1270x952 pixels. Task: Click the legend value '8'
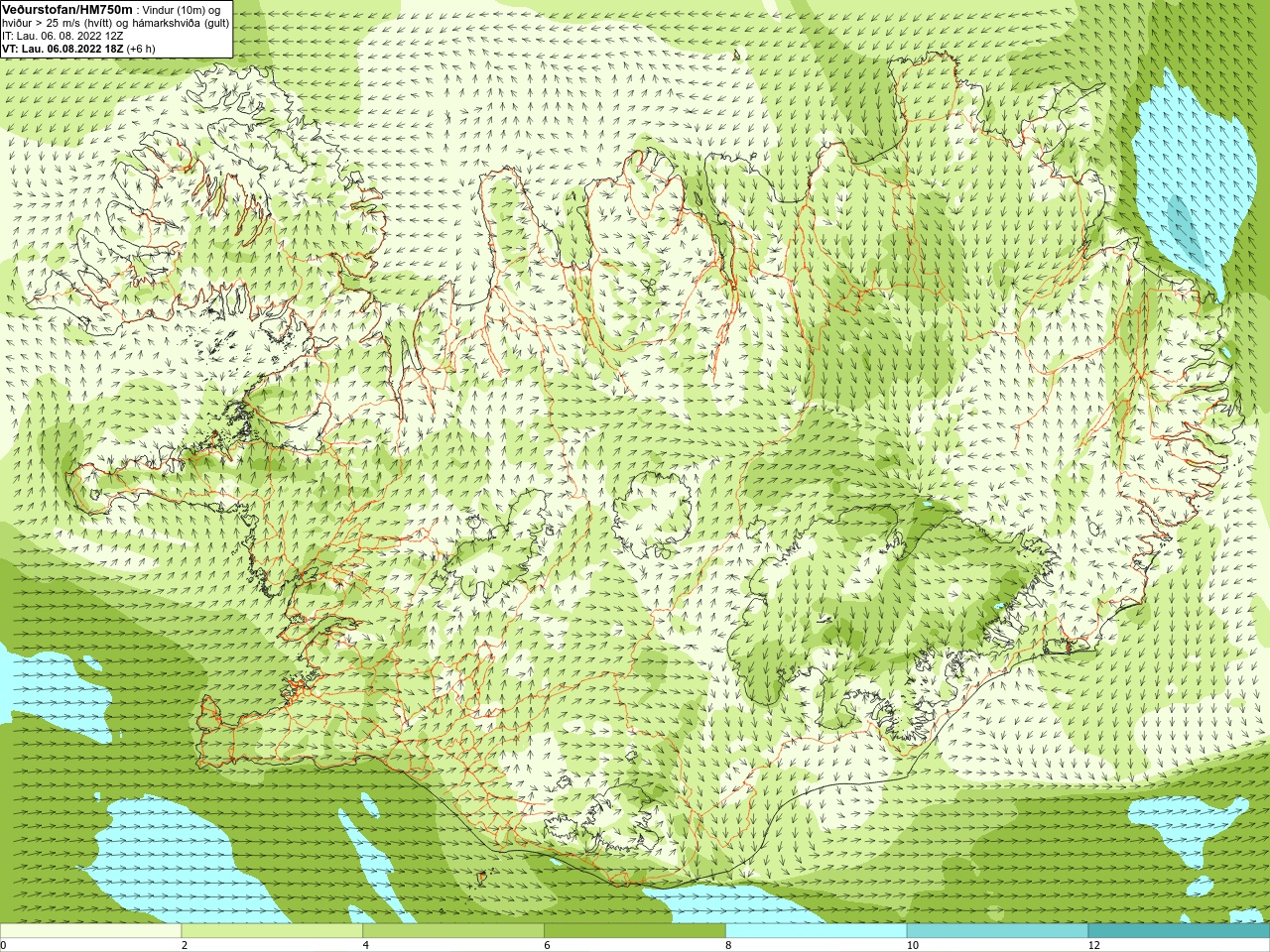tap(729, 945)
